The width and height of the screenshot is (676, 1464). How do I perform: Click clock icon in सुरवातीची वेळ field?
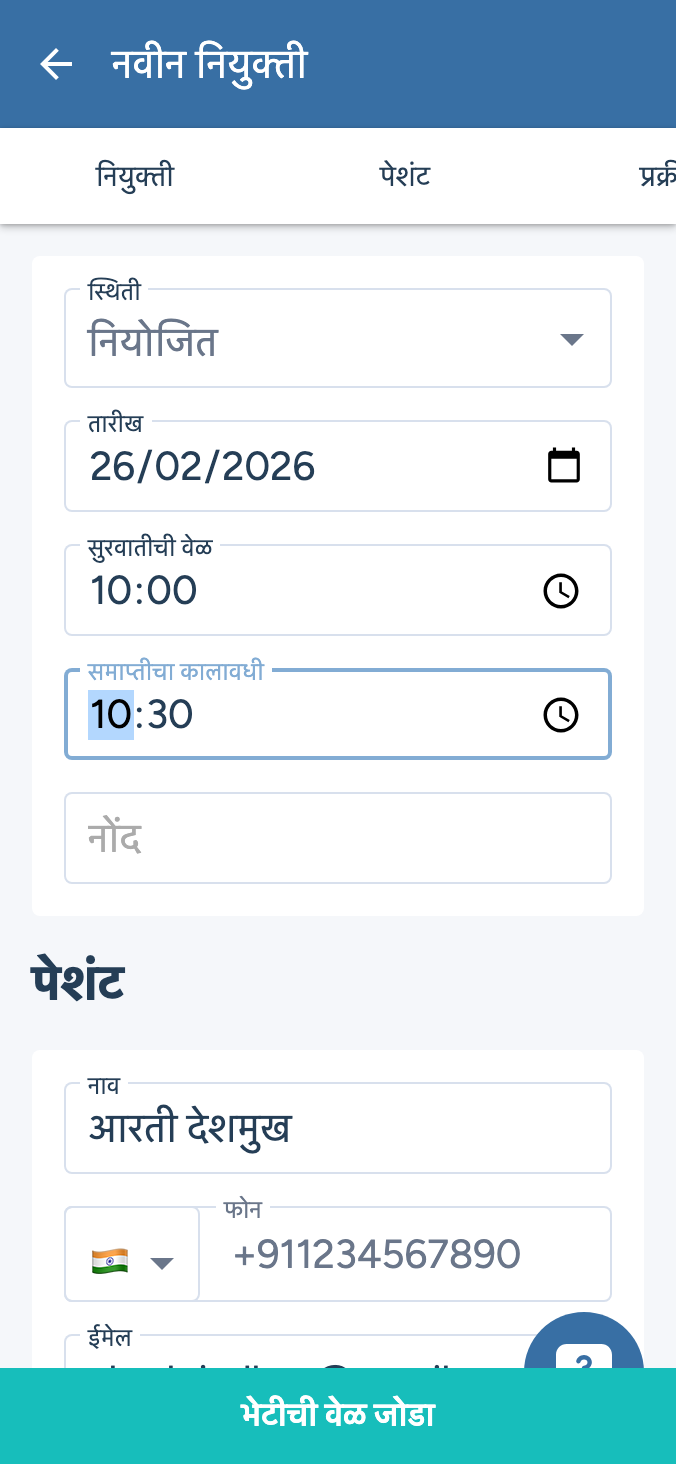561,591
